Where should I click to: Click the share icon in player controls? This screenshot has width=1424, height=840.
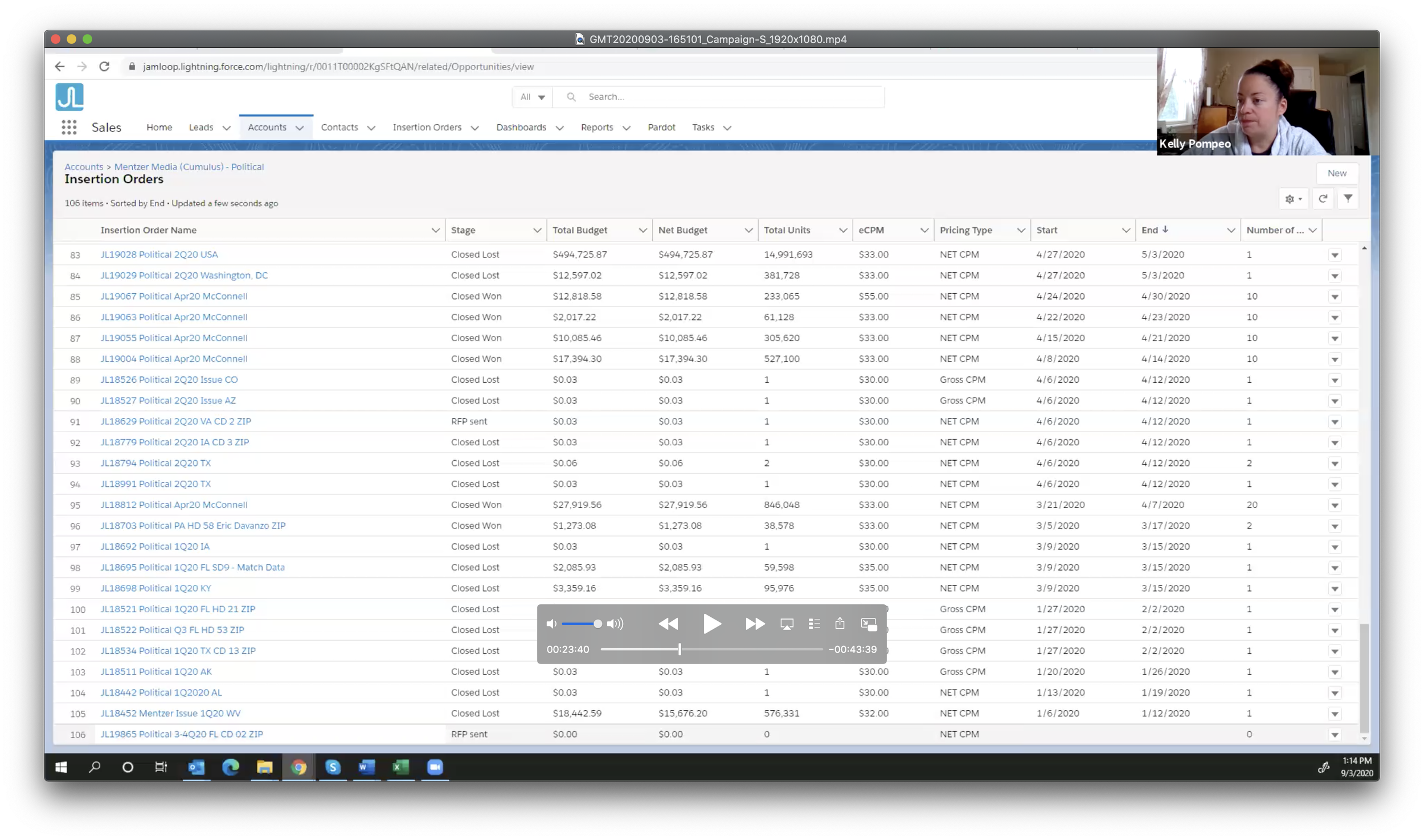tap(840, 624)
